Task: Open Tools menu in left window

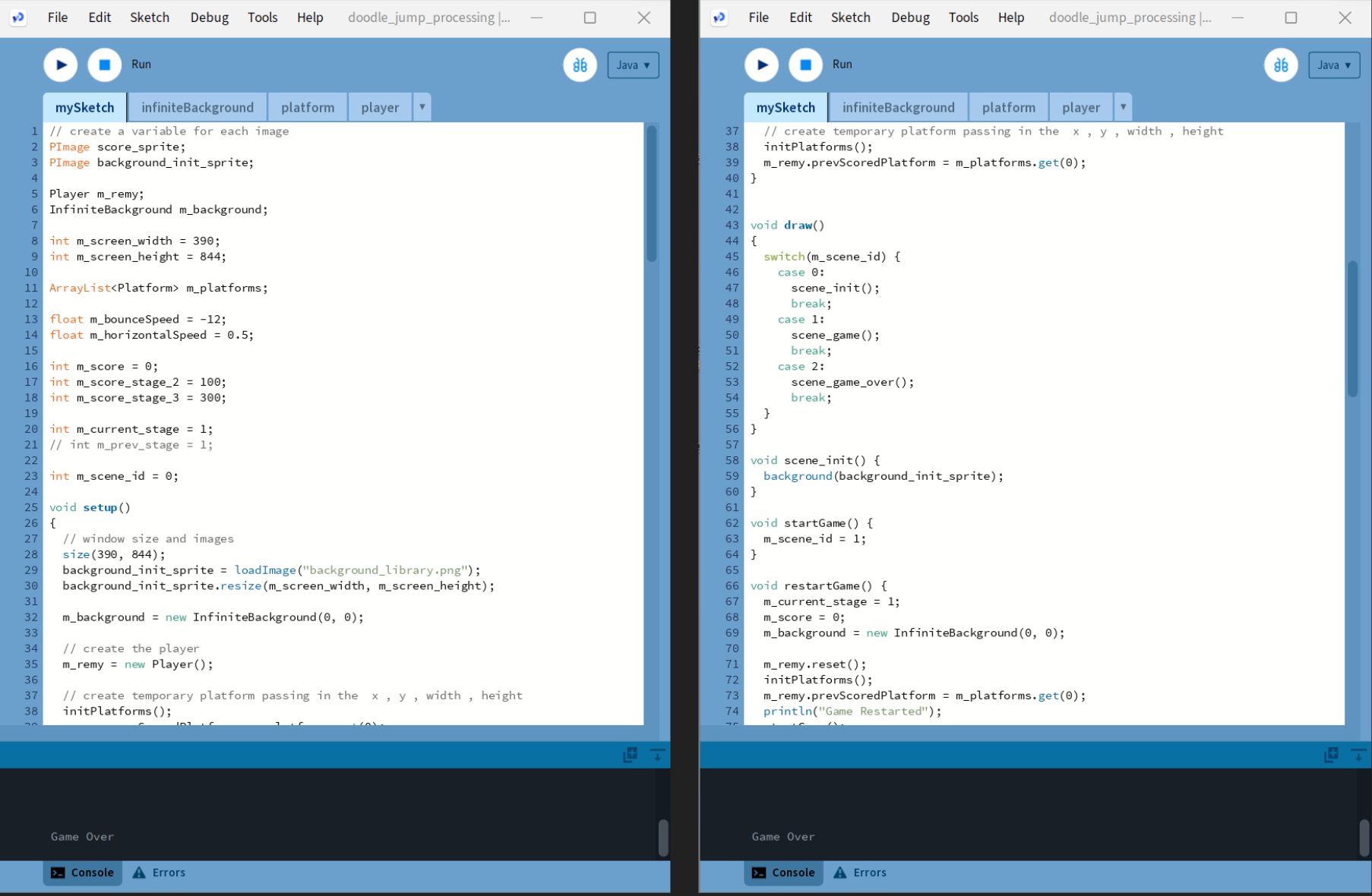Action: tap(263, 17)
